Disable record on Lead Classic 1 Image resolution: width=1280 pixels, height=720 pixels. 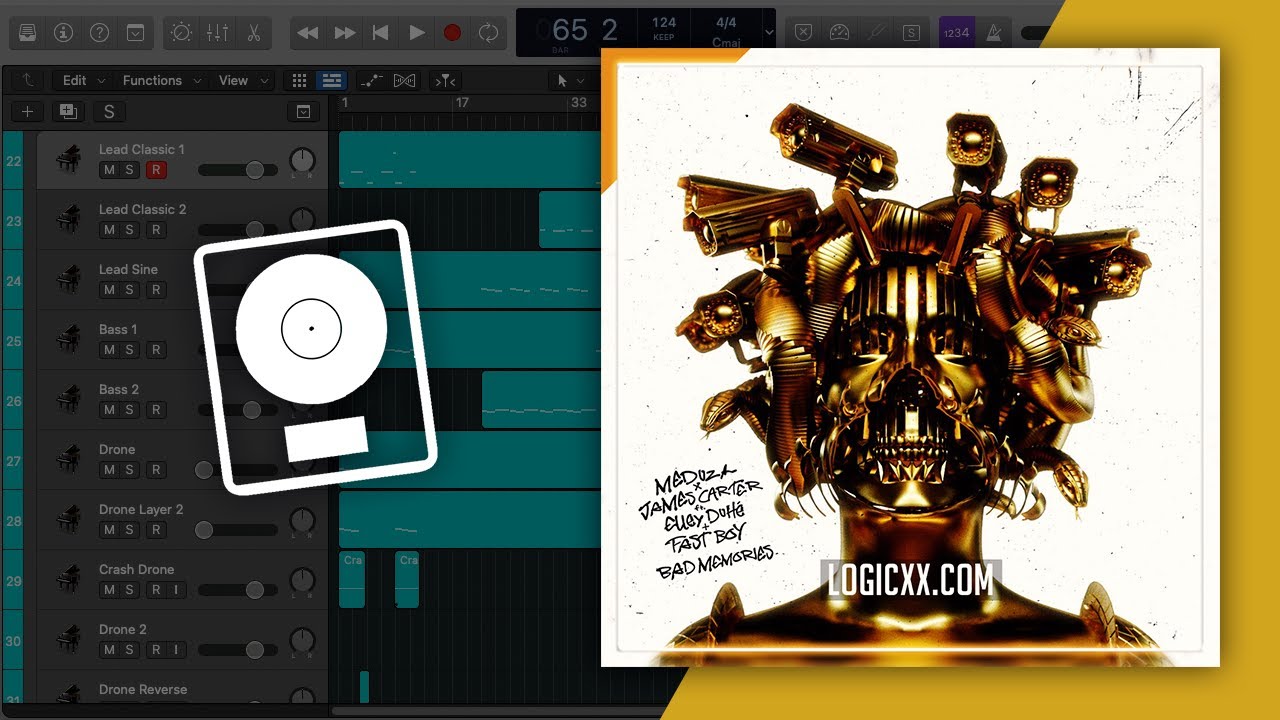pos(156,170)
